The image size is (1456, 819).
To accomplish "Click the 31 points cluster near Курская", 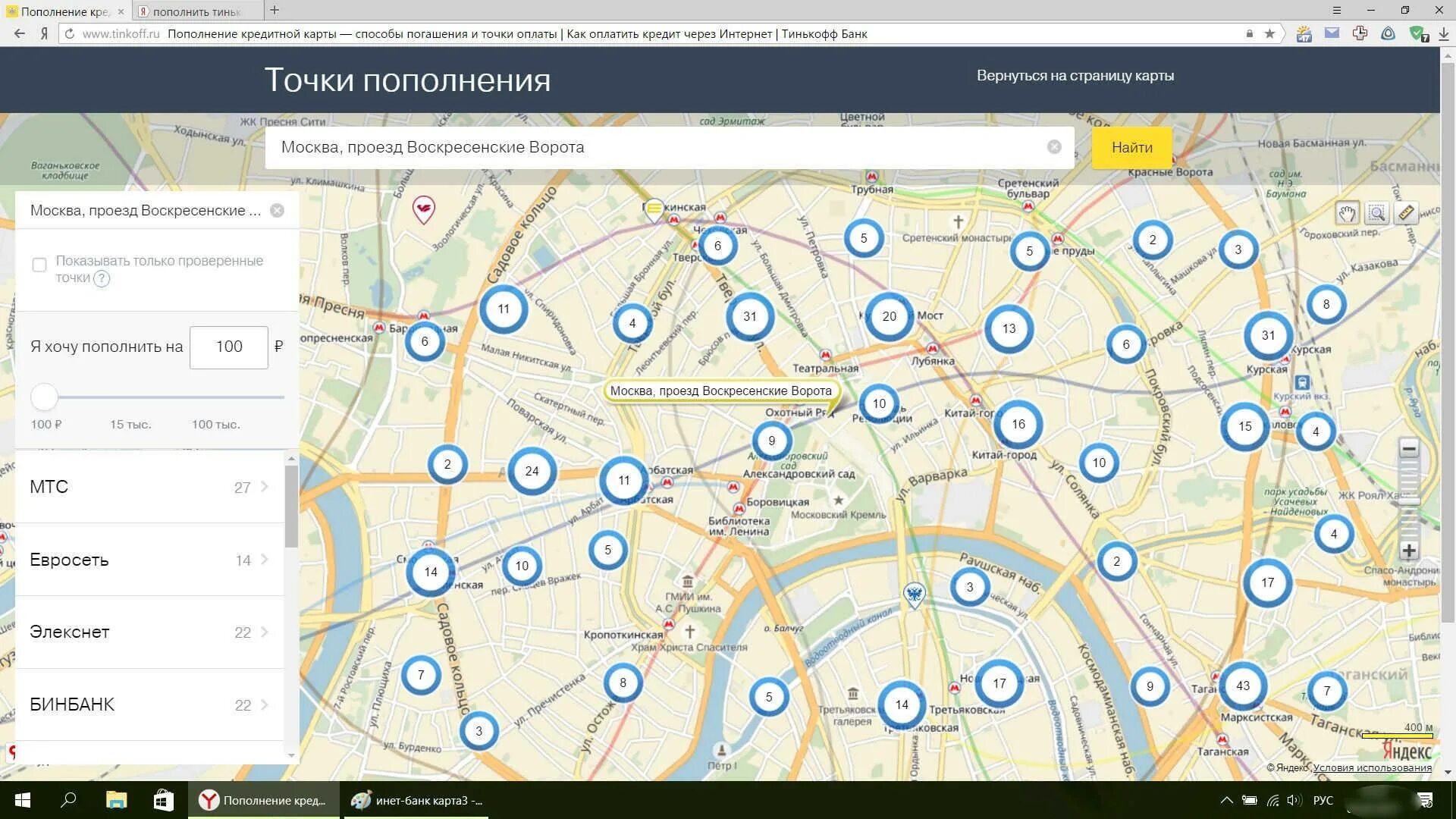I will [1269, 335].
